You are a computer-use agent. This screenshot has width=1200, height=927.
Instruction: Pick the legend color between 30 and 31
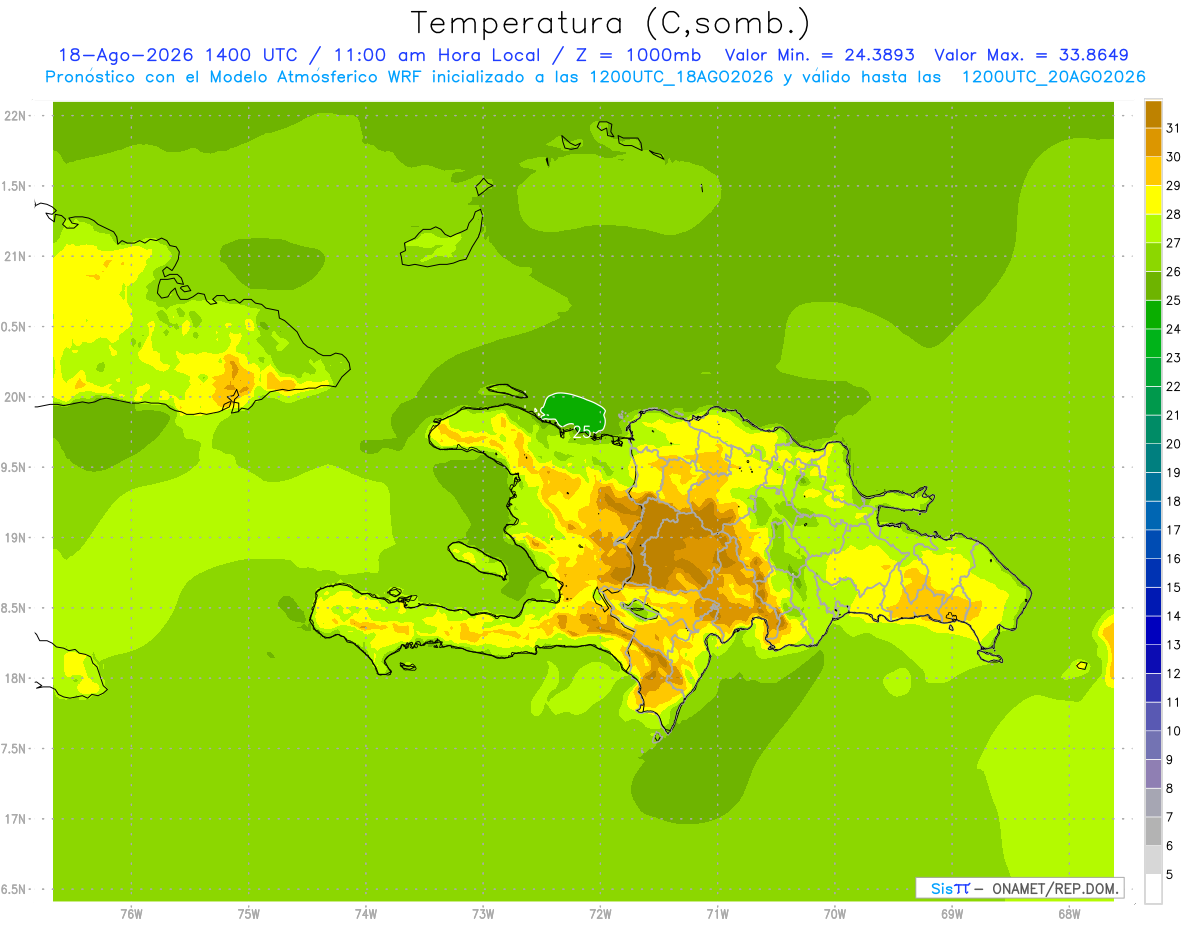pos(1153,143)
